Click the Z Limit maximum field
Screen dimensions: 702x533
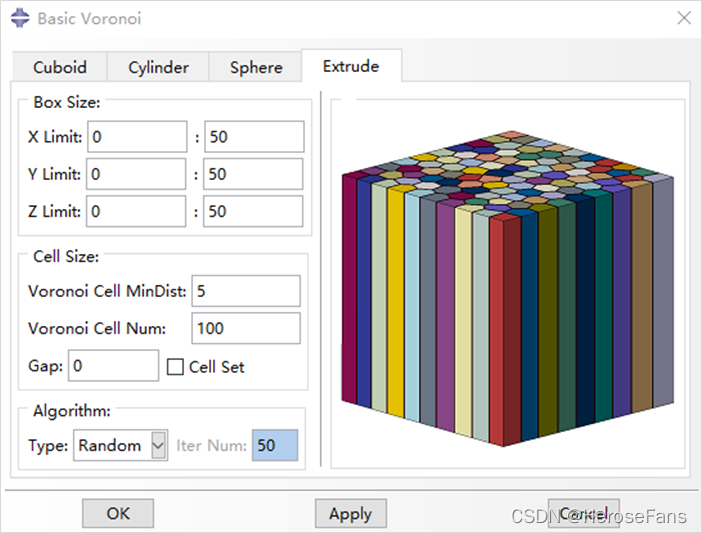253,211
